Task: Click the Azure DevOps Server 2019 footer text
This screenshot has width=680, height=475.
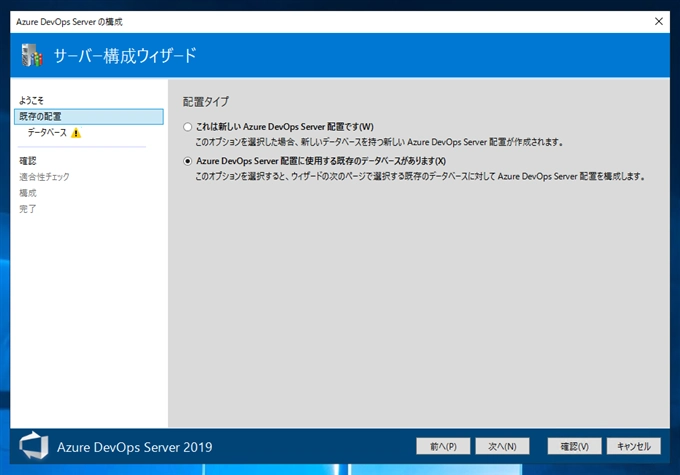Action: point(134,447)
